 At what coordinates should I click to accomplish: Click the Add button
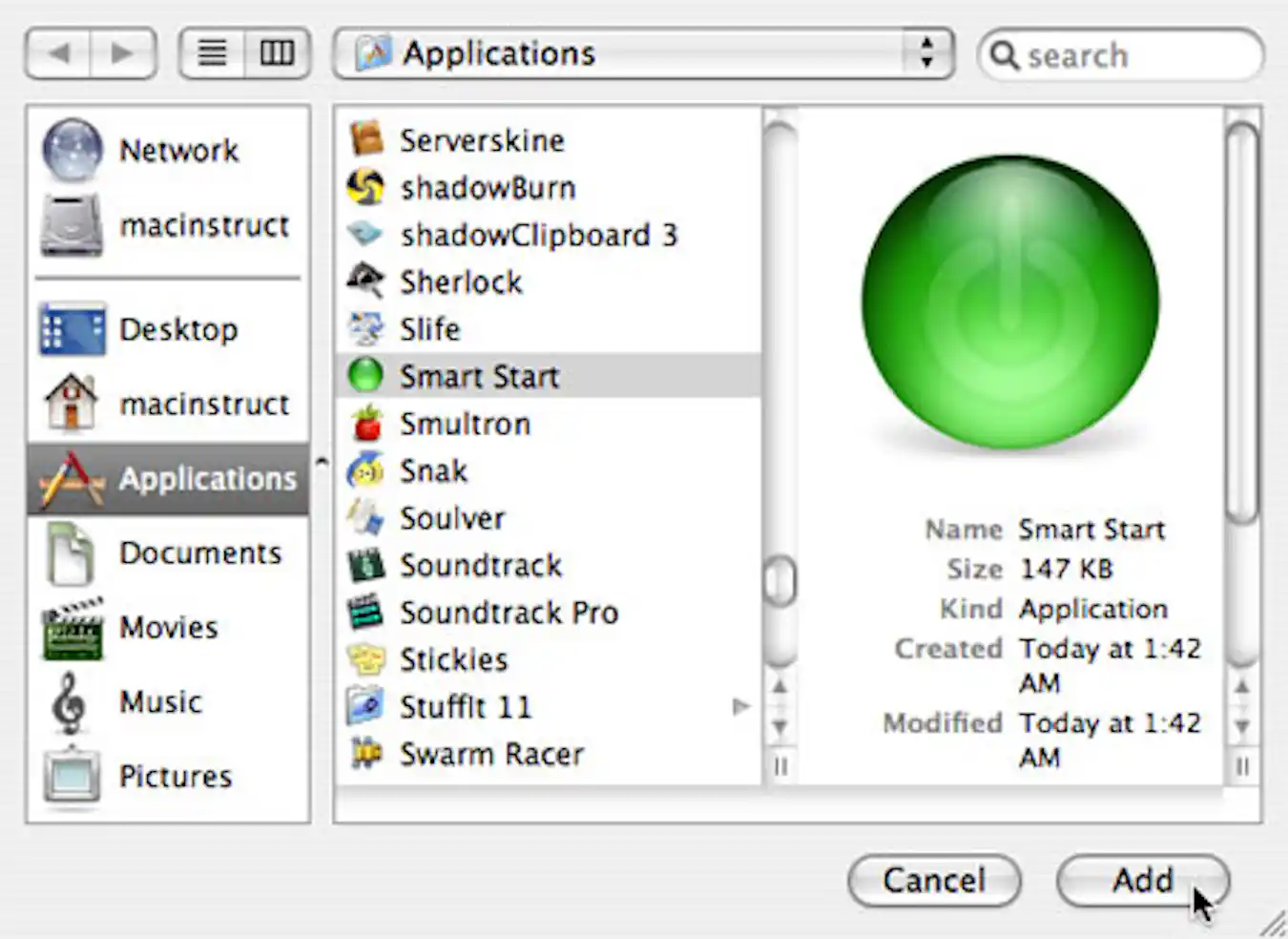click(1142, 880)
